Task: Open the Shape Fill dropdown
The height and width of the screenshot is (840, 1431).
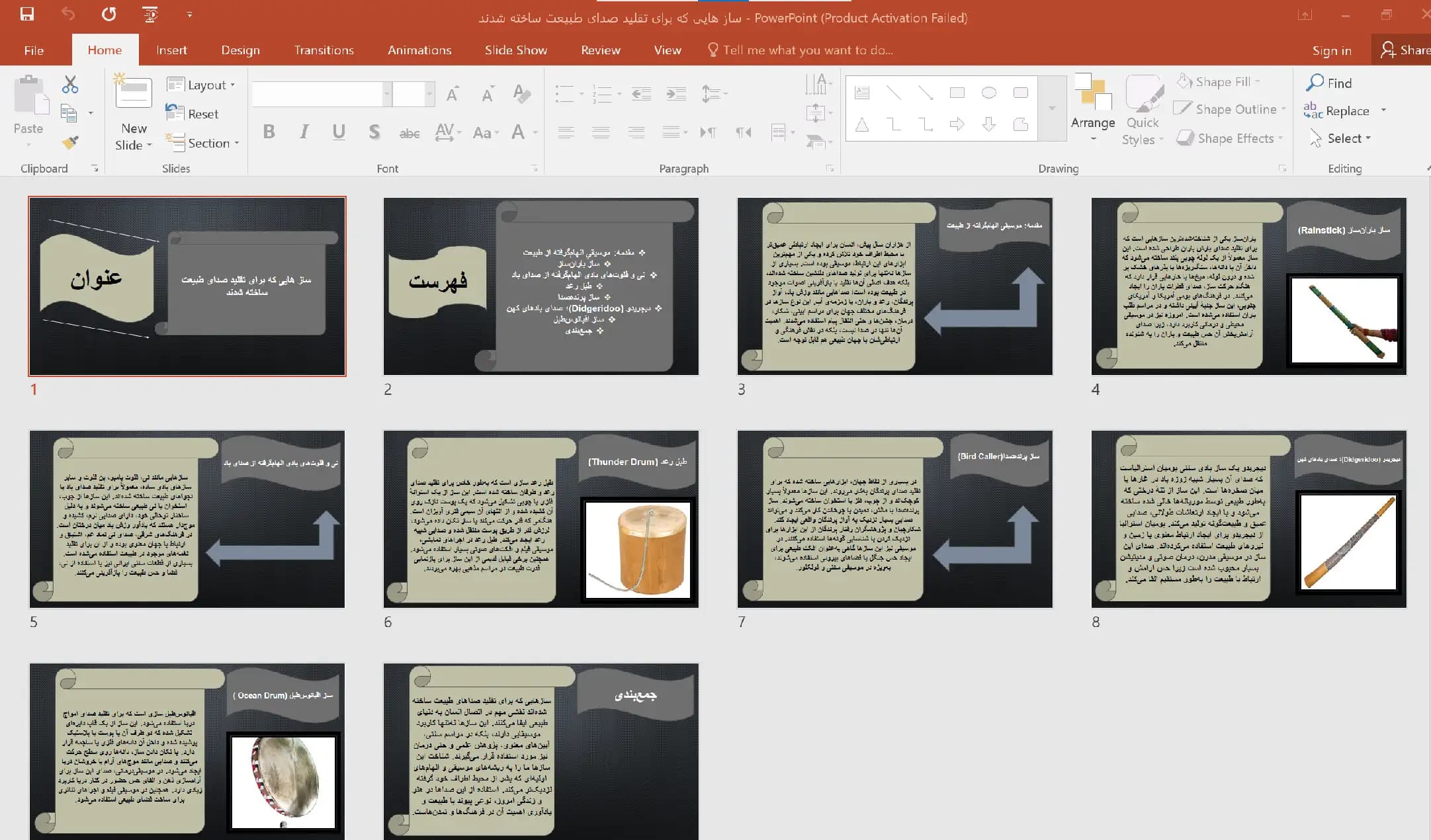Action: click(x=1218, y=81)
